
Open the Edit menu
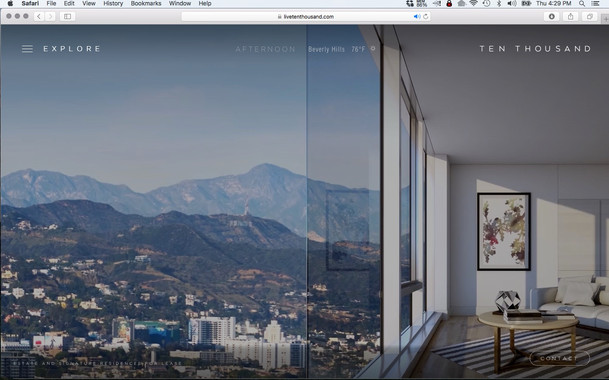coord(69,3)
